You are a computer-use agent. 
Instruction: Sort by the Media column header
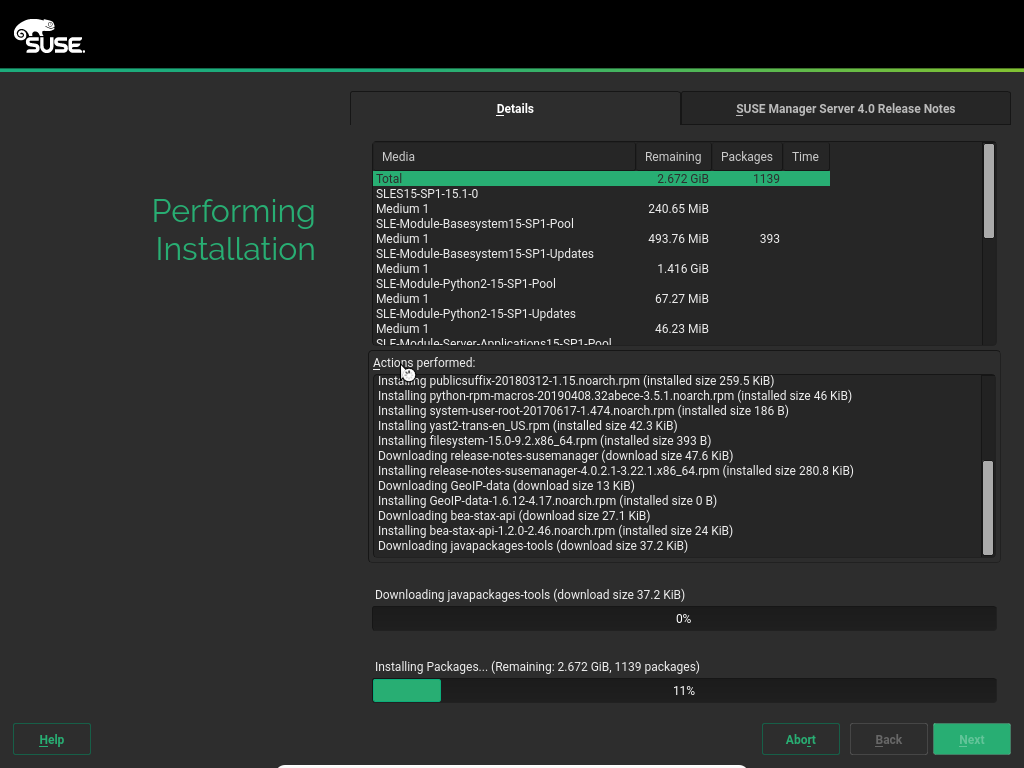point(504,157)
